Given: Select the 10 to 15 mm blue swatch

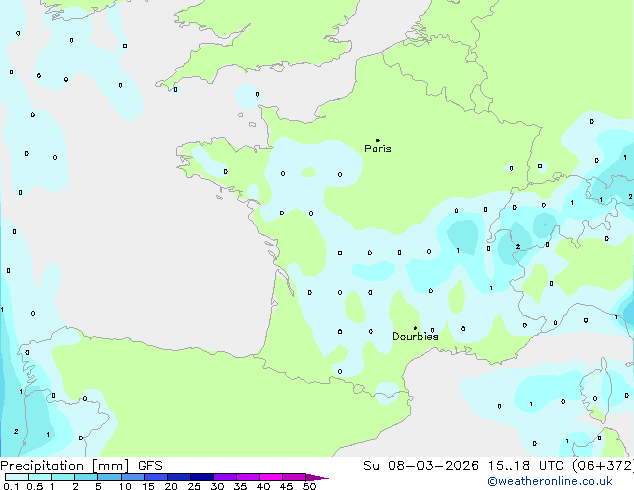Looking at the screenshot, I should point(133,477).
